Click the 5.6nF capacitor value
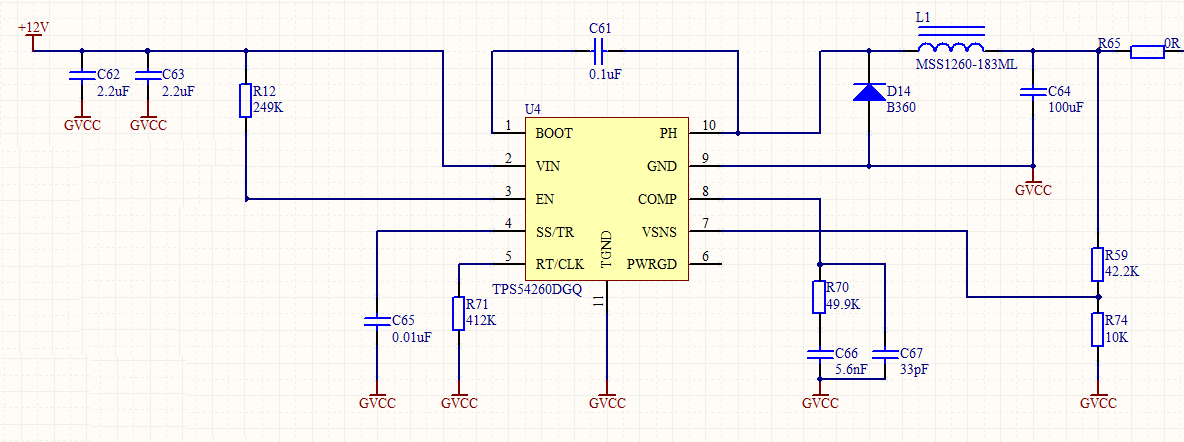 852,369
